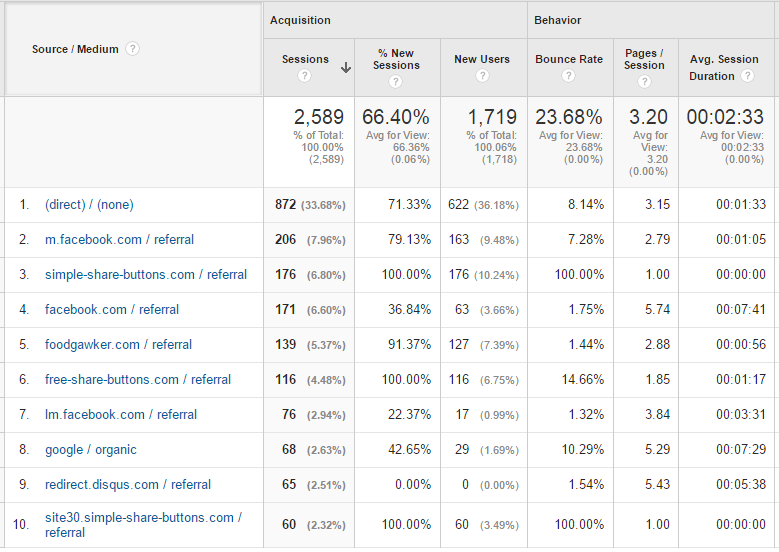779x552 pixels.
Task: Click 91.37% in foodgawker row
Action: pyautogui.click(x=409, y=344)
